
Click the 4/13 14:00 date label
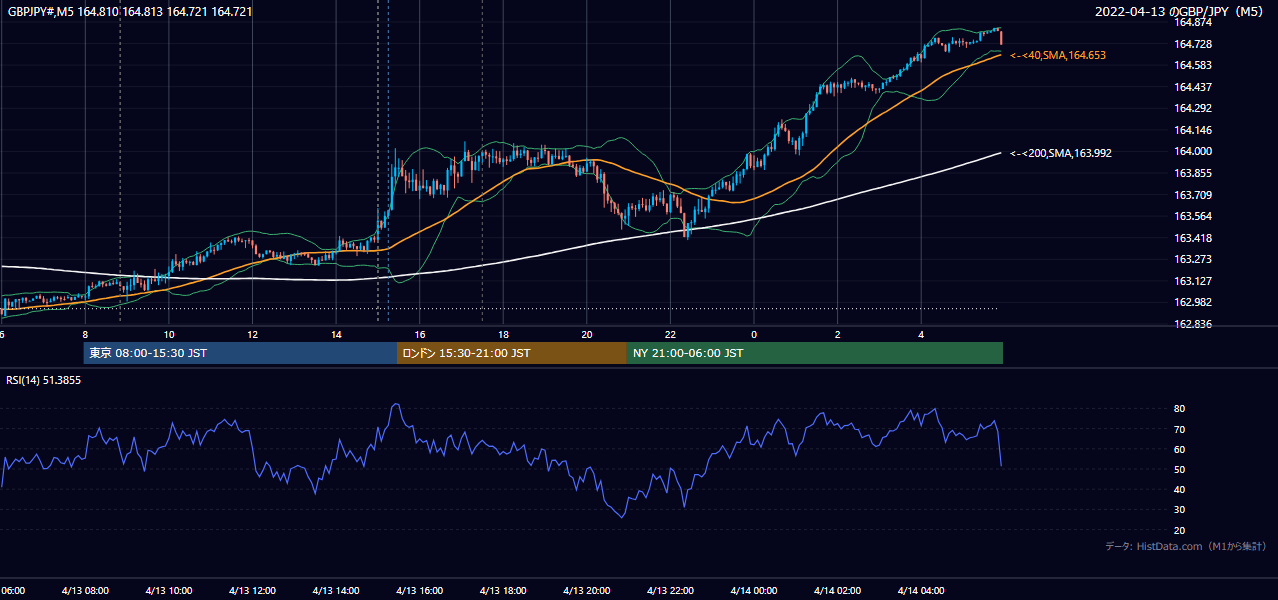tap(336, 591)
